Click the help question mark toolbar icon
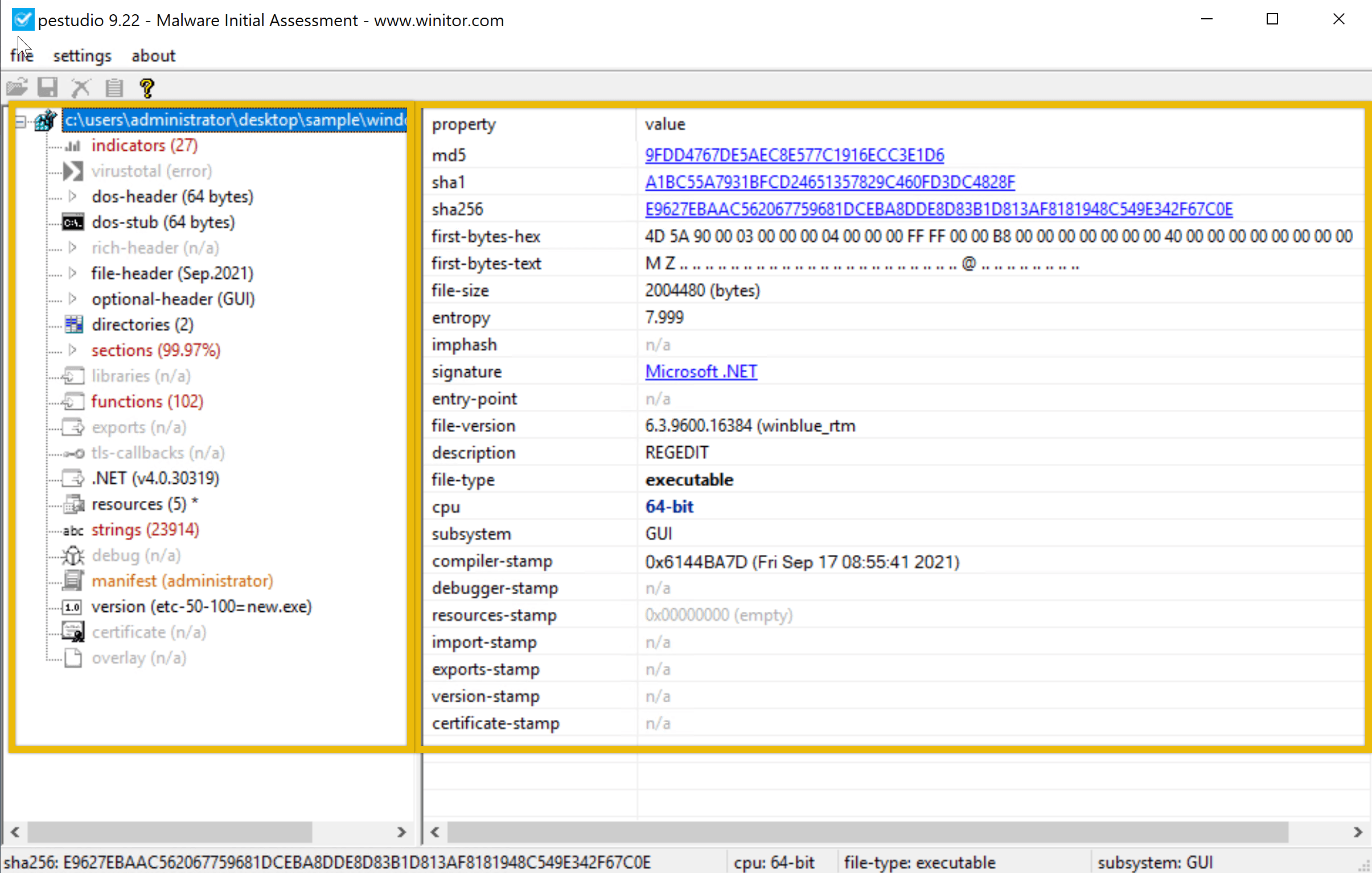Viewport: 1372px width, 873px height. click(146, 88)
